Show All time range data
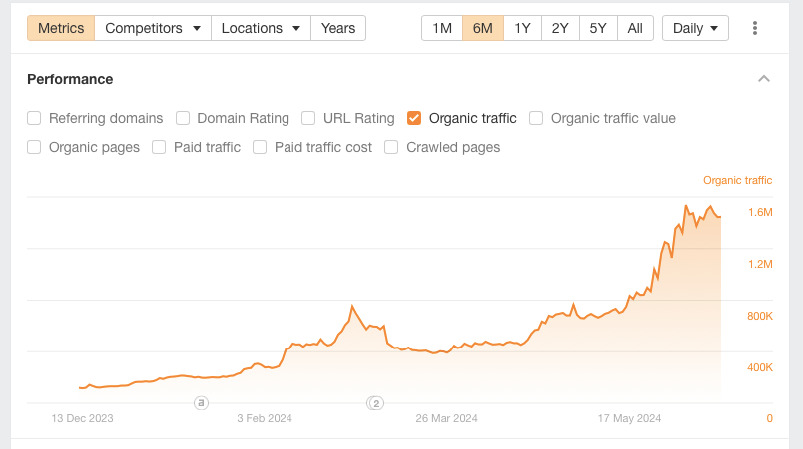The height and width of the screenshot is (449, 803). point(635,28)
